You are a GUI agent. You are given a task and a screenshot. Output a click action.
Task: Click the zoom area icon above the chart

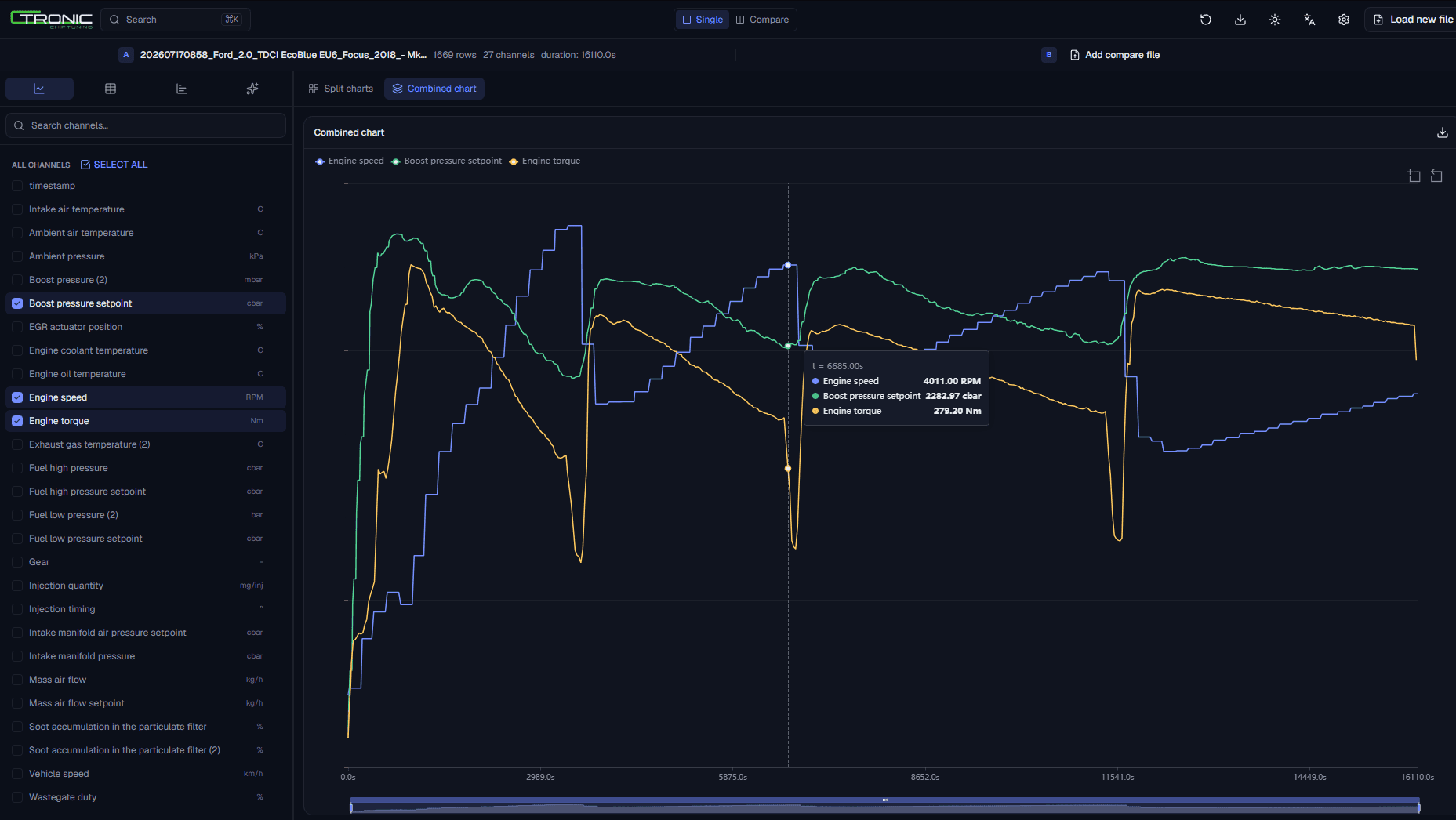[x=1414, y=176]
